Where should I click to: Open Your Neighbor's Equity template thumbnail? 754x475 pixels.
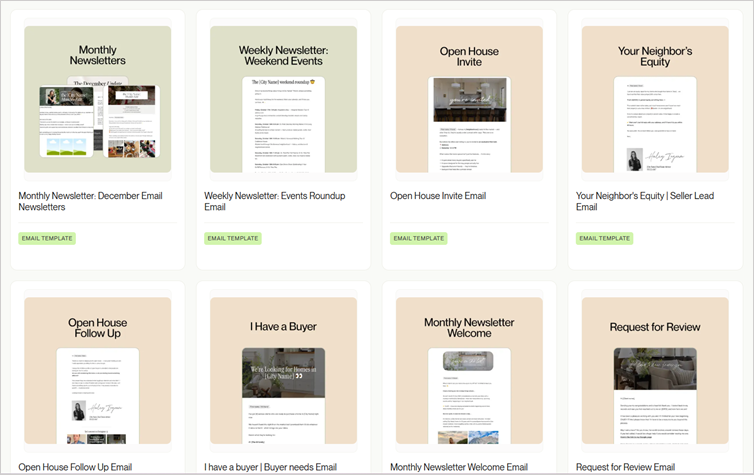[x=655, y=99]
